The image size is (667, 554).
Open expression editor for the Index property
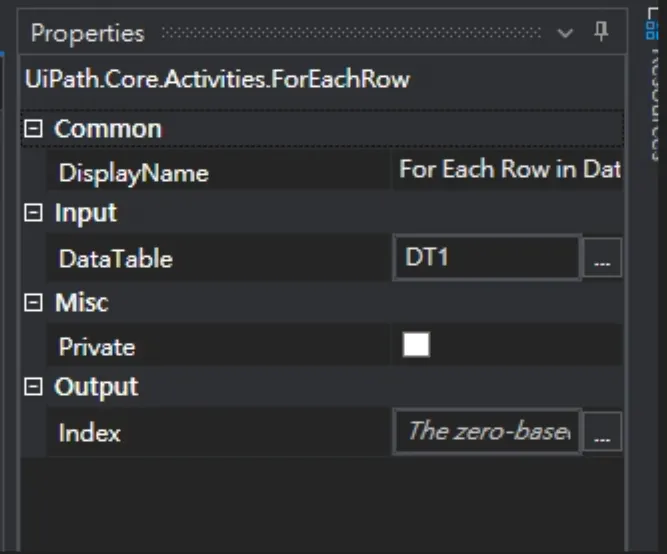601,433
